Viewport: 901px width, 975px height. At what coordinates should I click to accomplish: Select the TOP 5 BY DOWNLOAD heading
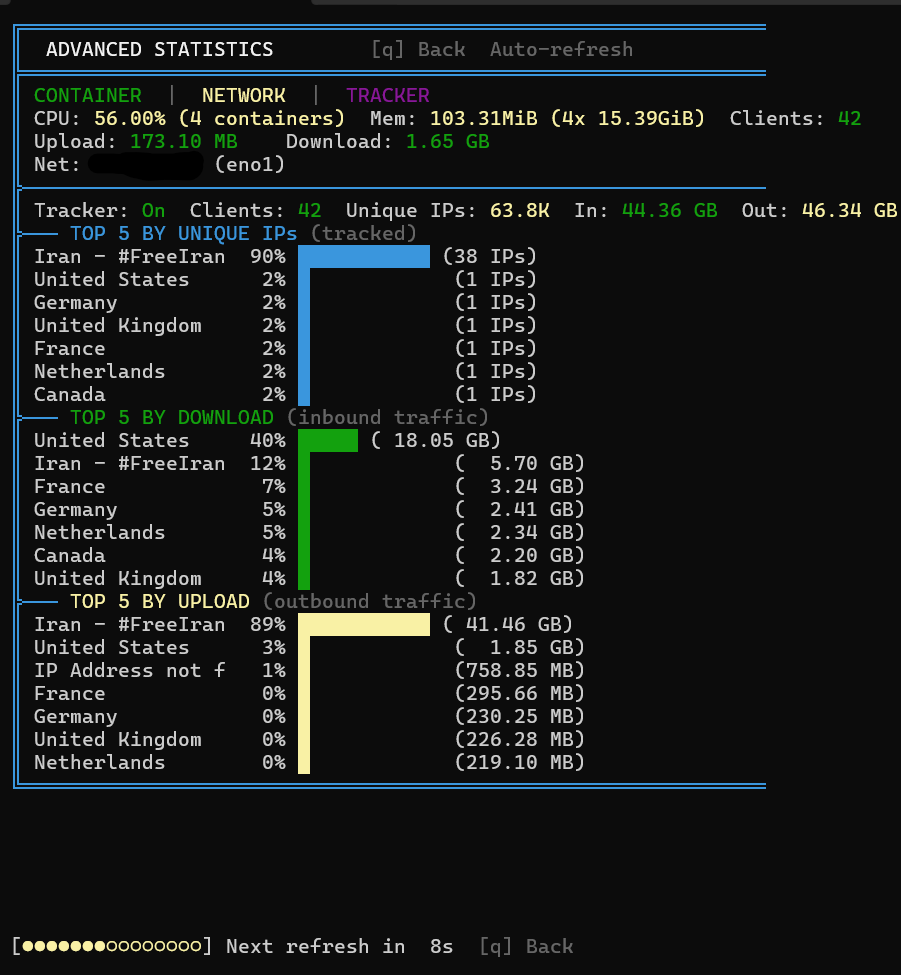click(x=171, y=418)
